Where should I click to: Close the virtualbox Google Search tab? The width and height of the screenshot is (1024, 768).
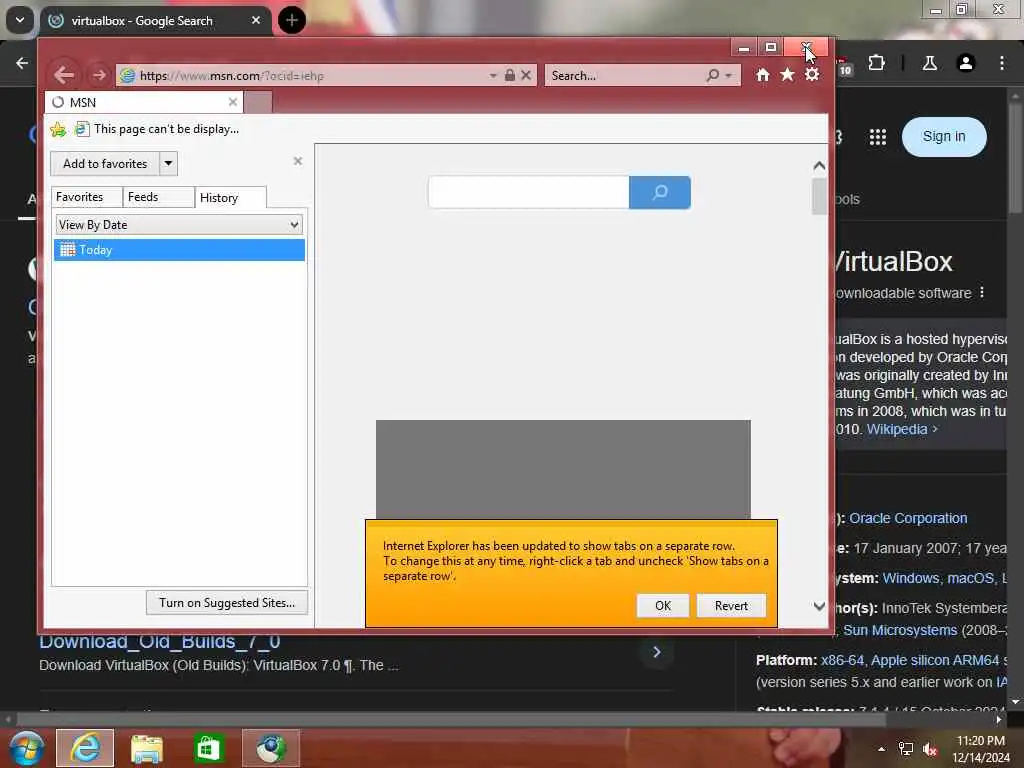tap(256, 20)
